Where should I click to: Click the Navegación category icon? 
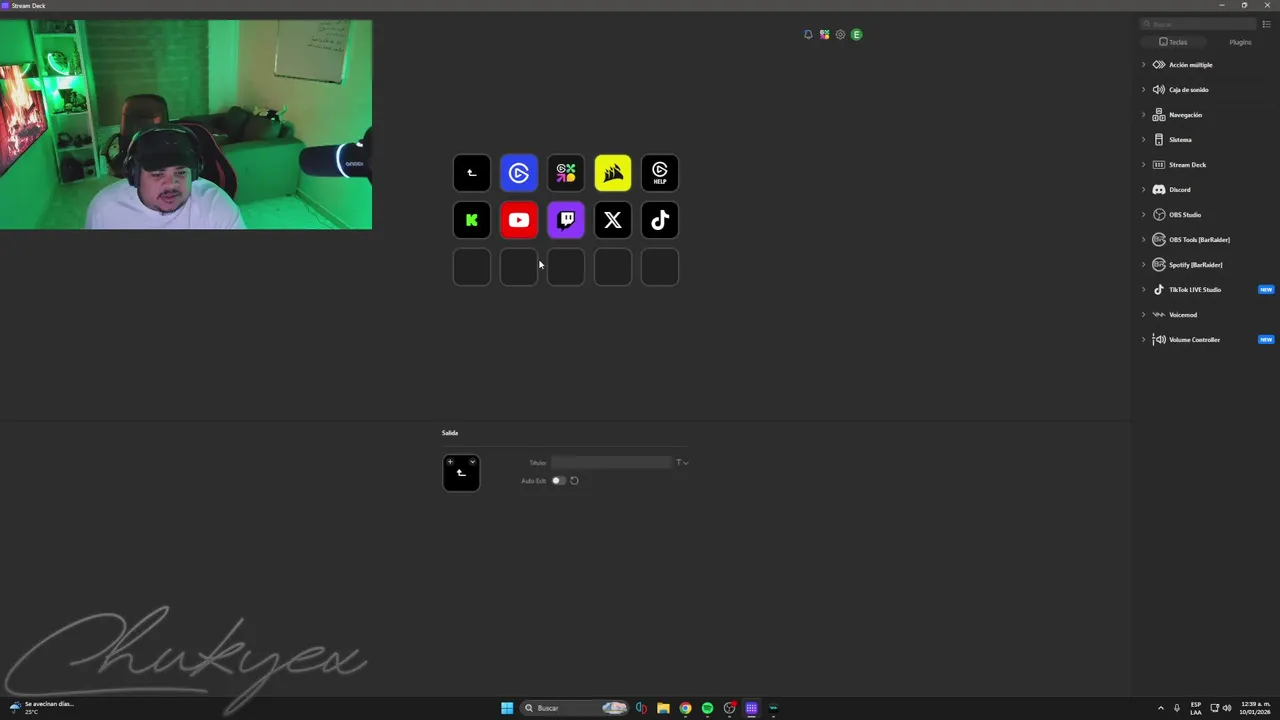(1159, 114)
